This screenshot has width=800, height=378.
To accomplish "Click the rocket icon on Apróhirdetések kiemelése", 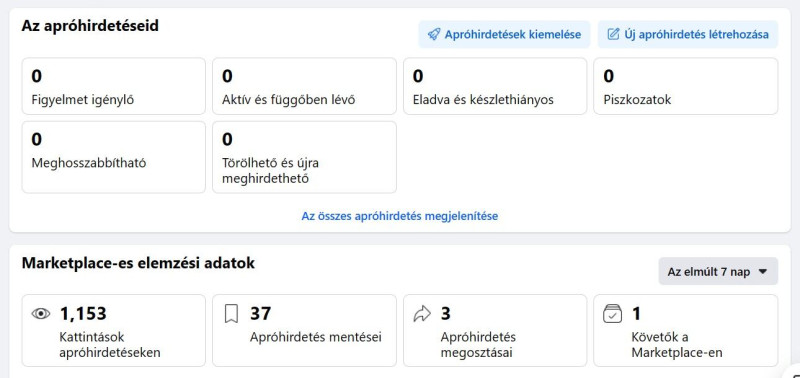I will point(434,35).
